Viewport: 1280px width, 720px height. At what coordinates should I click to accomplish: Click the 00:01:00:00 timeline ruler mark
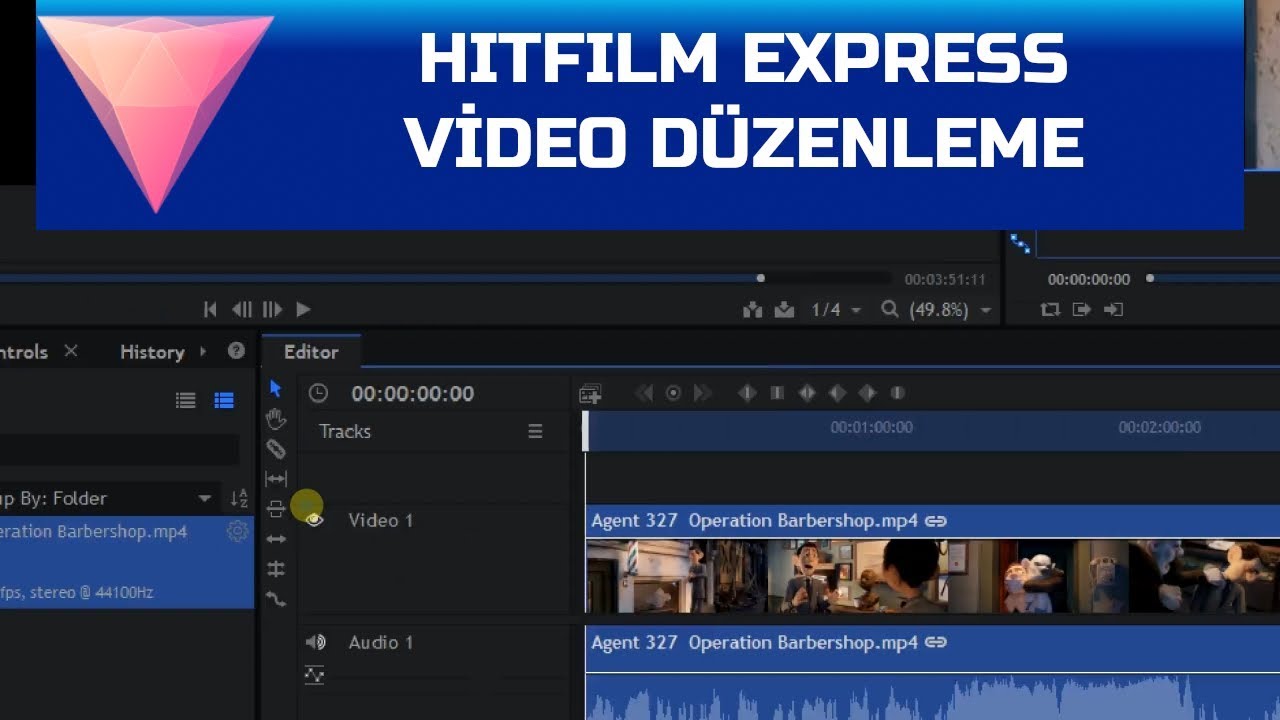(871, 427)
